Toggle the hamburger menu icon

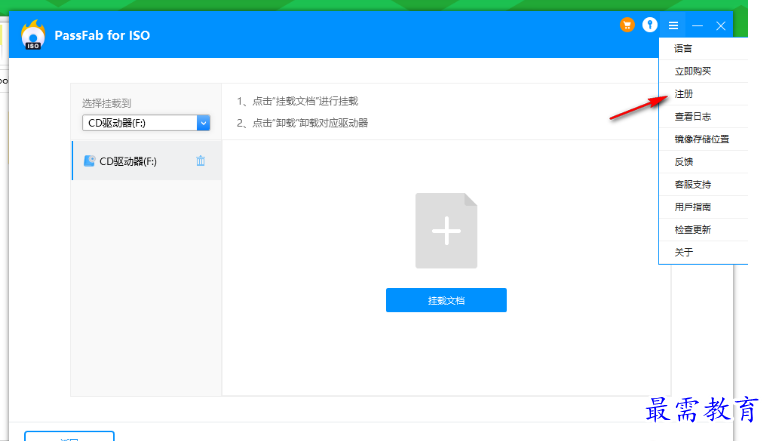(x=673, y=25)
